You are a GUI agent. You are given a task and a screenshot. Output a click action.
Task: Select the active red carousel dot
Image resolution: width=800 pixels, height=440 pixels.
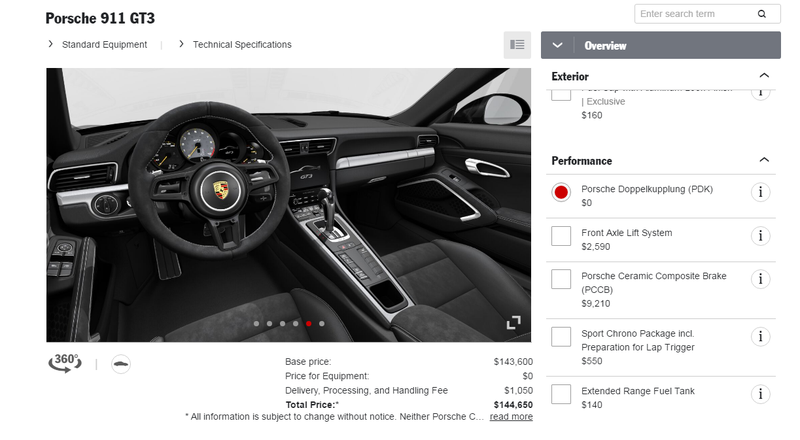[x=309, y=323]
